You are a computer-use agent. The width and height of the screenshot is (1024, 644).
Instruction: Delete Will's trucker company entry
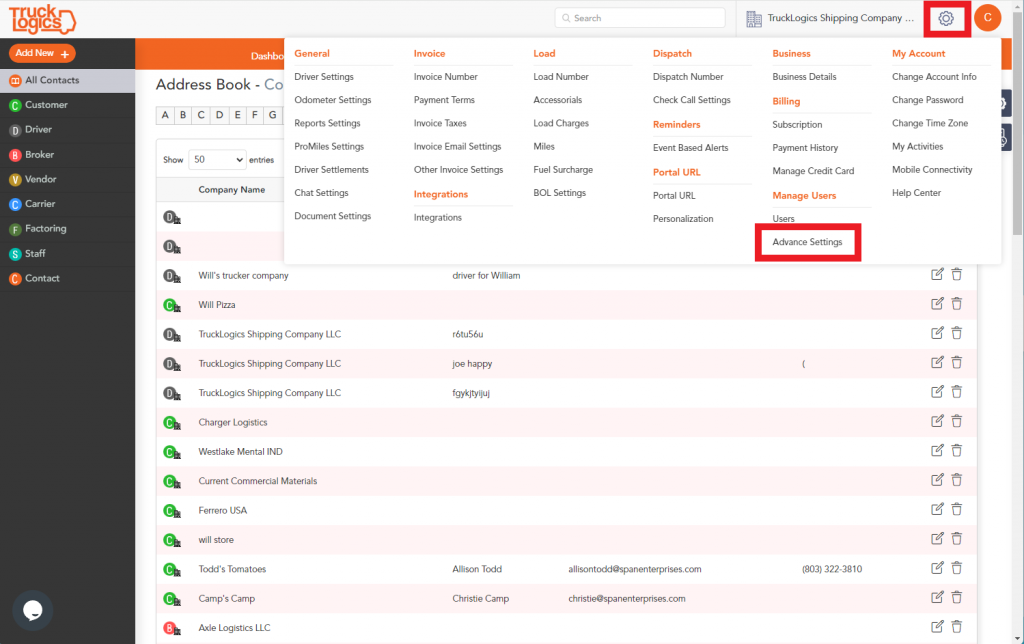tap(957, 274)
